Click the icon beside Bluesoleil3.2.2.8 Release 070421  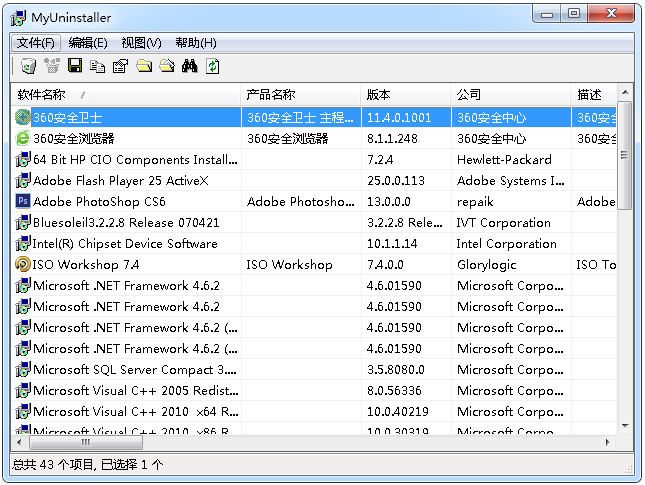(23, 222)
